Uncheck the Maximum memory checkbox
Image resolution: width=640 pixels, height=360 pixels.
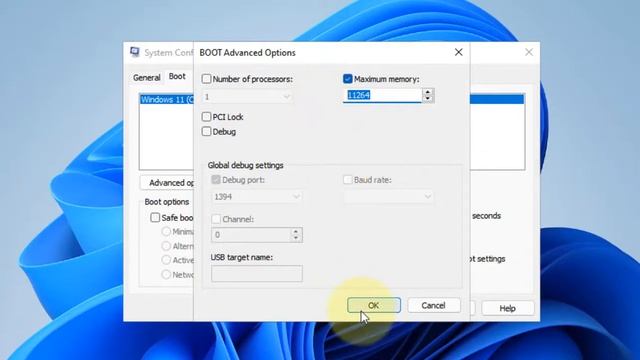coord(347,79)
